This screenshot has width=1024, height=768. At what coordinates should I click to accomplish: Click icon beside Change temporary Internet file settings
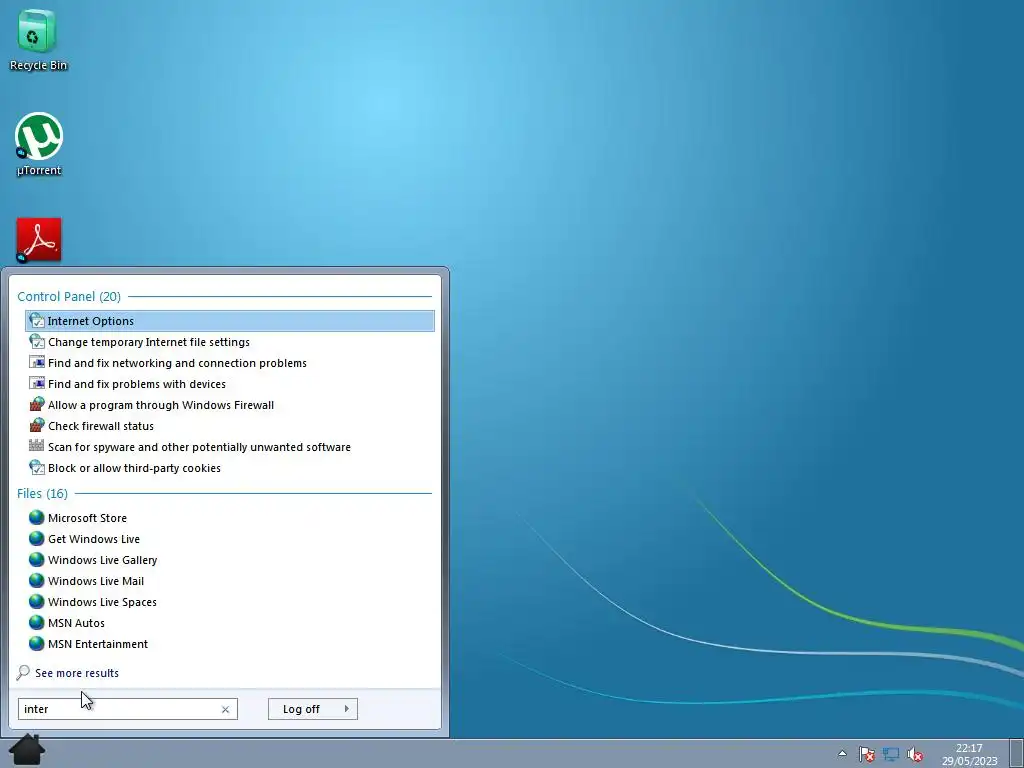click(37, 342)
